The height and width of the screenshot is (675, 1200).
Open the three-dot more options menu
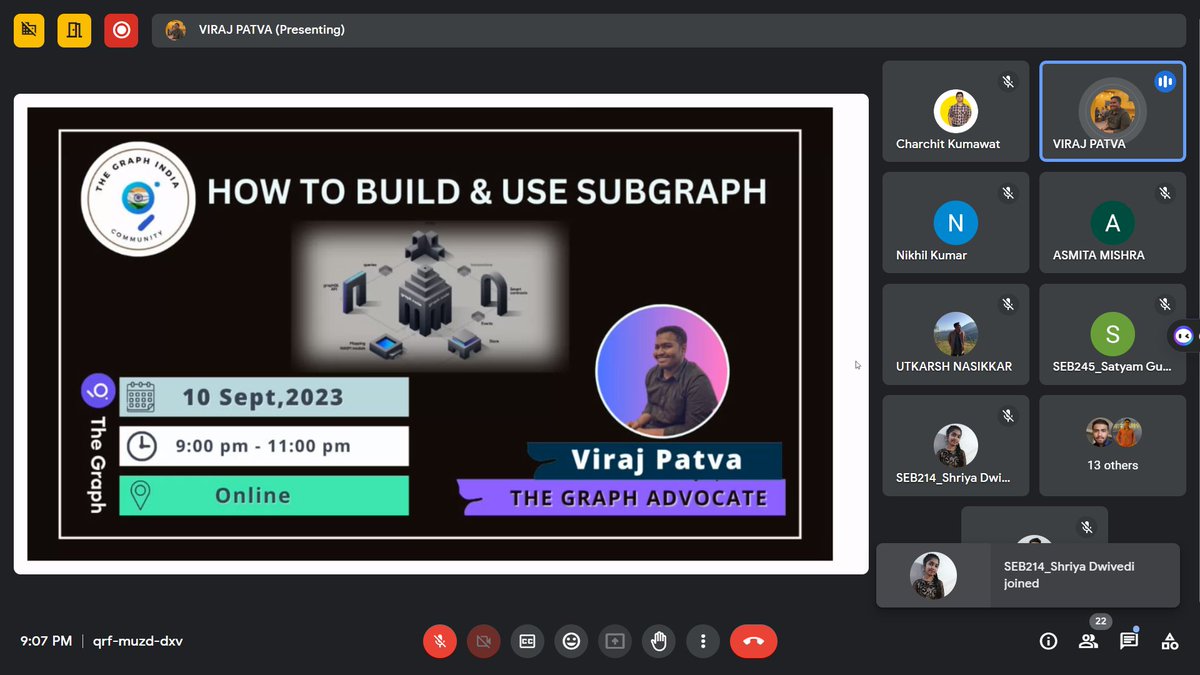coord(703,641)
